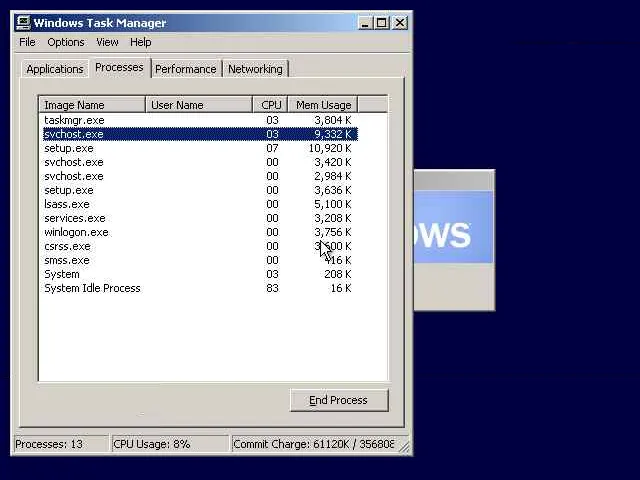The height and width of the screenshot is (480, 640).
Task: Select the smss.exe process
Action: click(x=200, y=260)
